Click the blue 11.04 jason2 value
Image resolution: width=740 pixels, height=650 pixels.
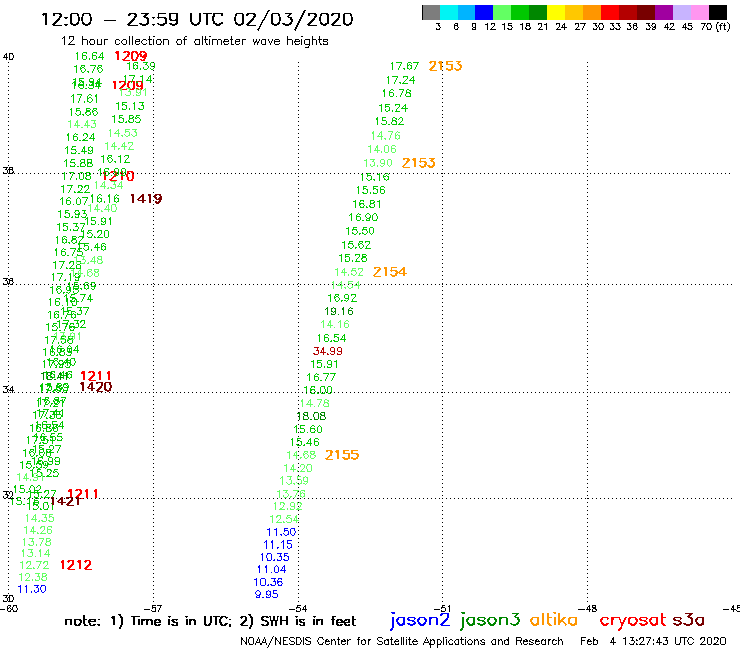point(272,570)
